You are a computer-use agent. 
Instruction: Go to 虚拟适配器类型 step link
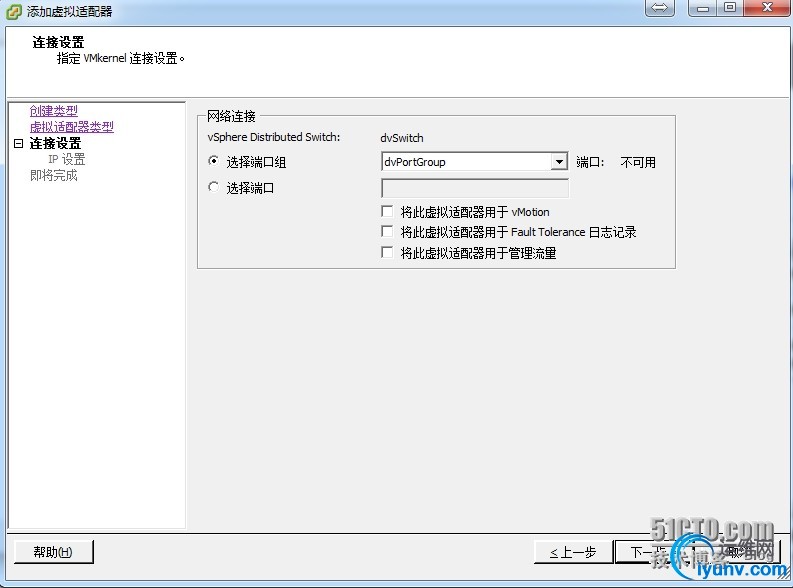tap(72, 127)
